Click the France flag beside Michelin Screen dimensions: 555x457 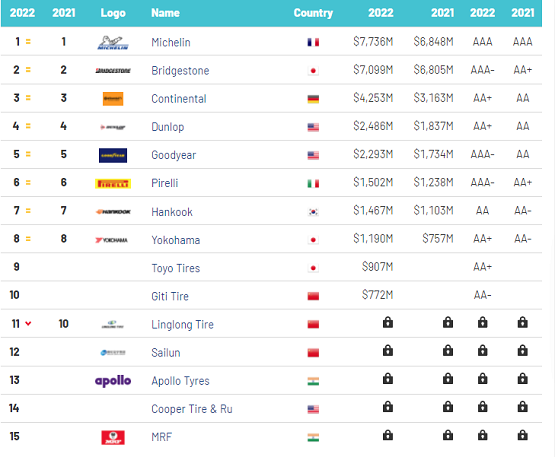(x=313, y=42)
